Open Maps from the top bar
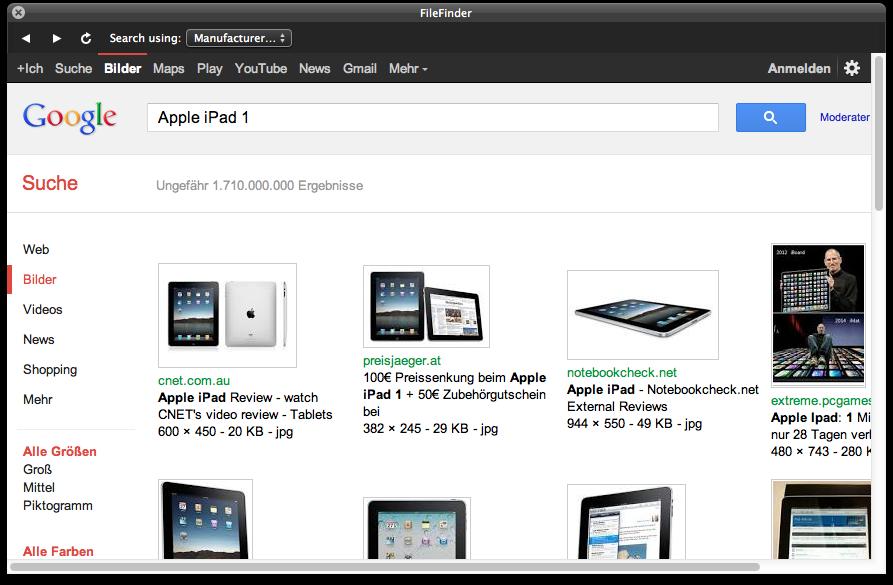The width and height of the screenshot is (893, 585). (169, 68)
